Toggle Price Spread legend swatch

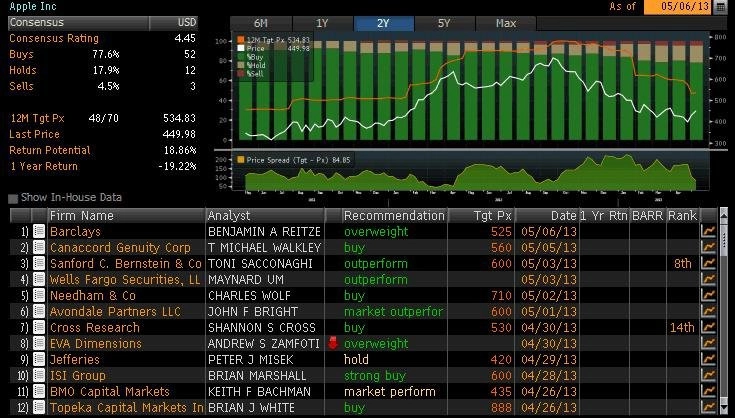coord(241,160)
